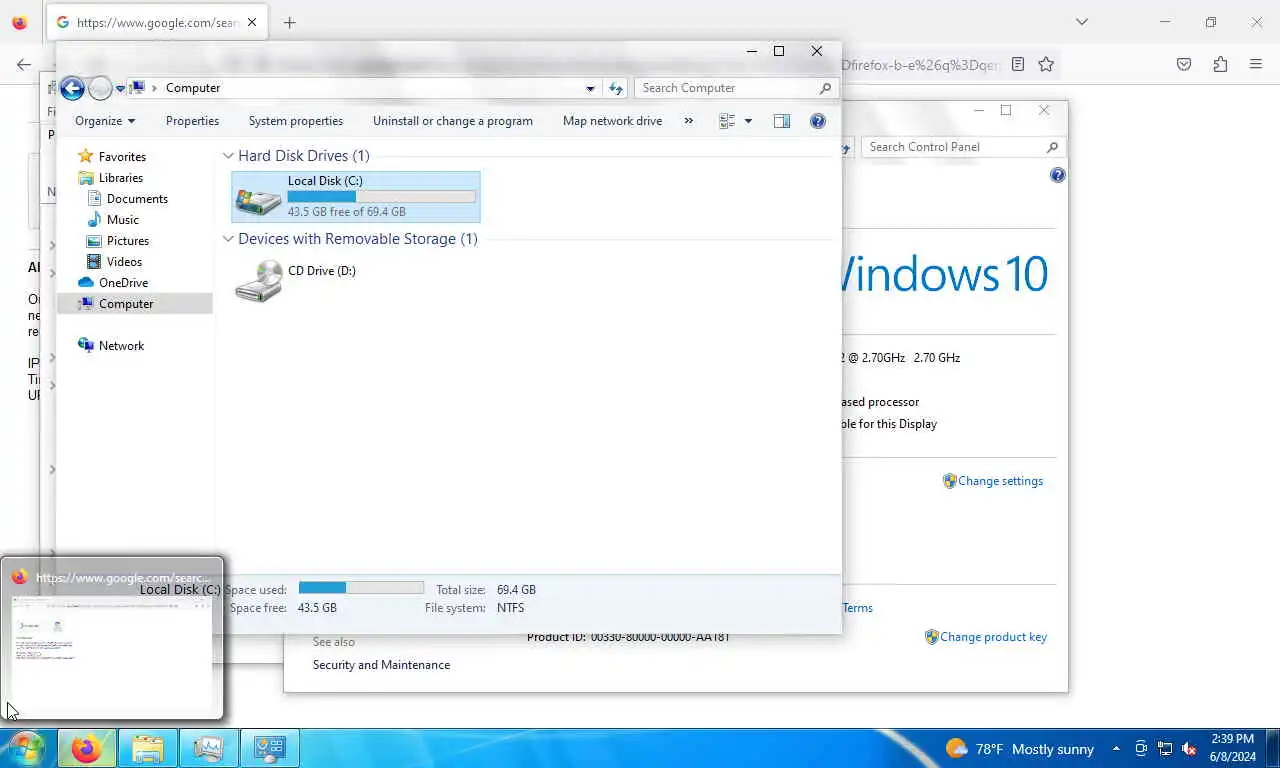
Task: Select Computer in the navigation pane
Action: coord(126,304)
